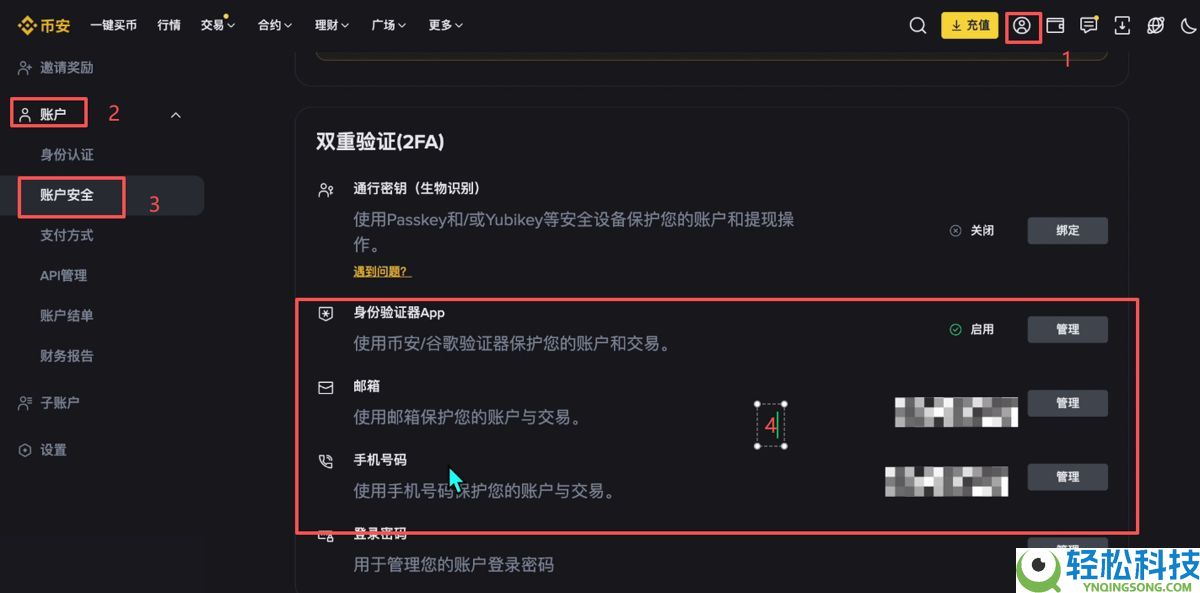
Task: Select 身份认证 in the sidebar
Action: tap(70, 154)
